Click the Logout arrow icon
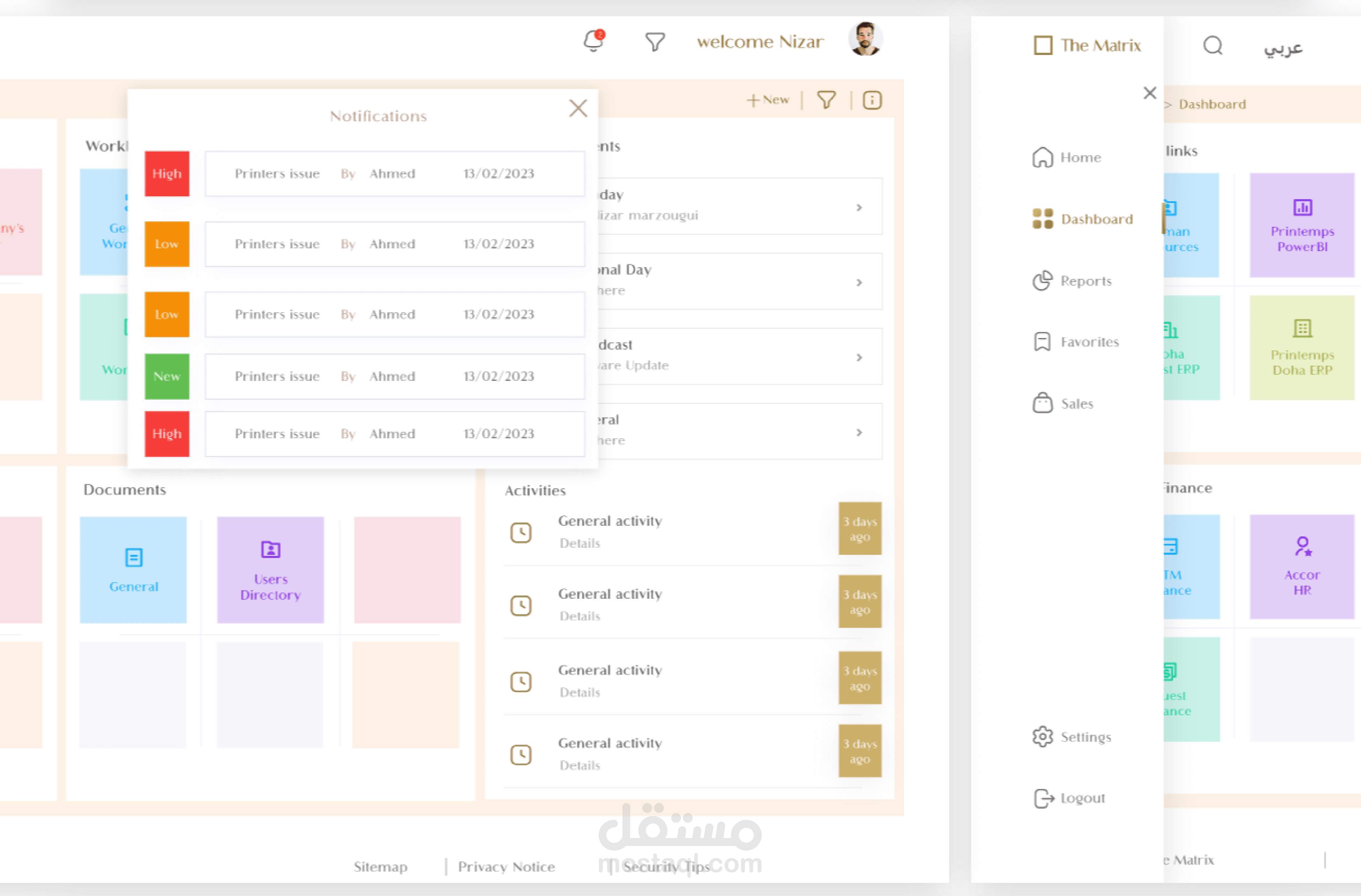Viewport: 1361px width, 896px height. point(1044,798)
